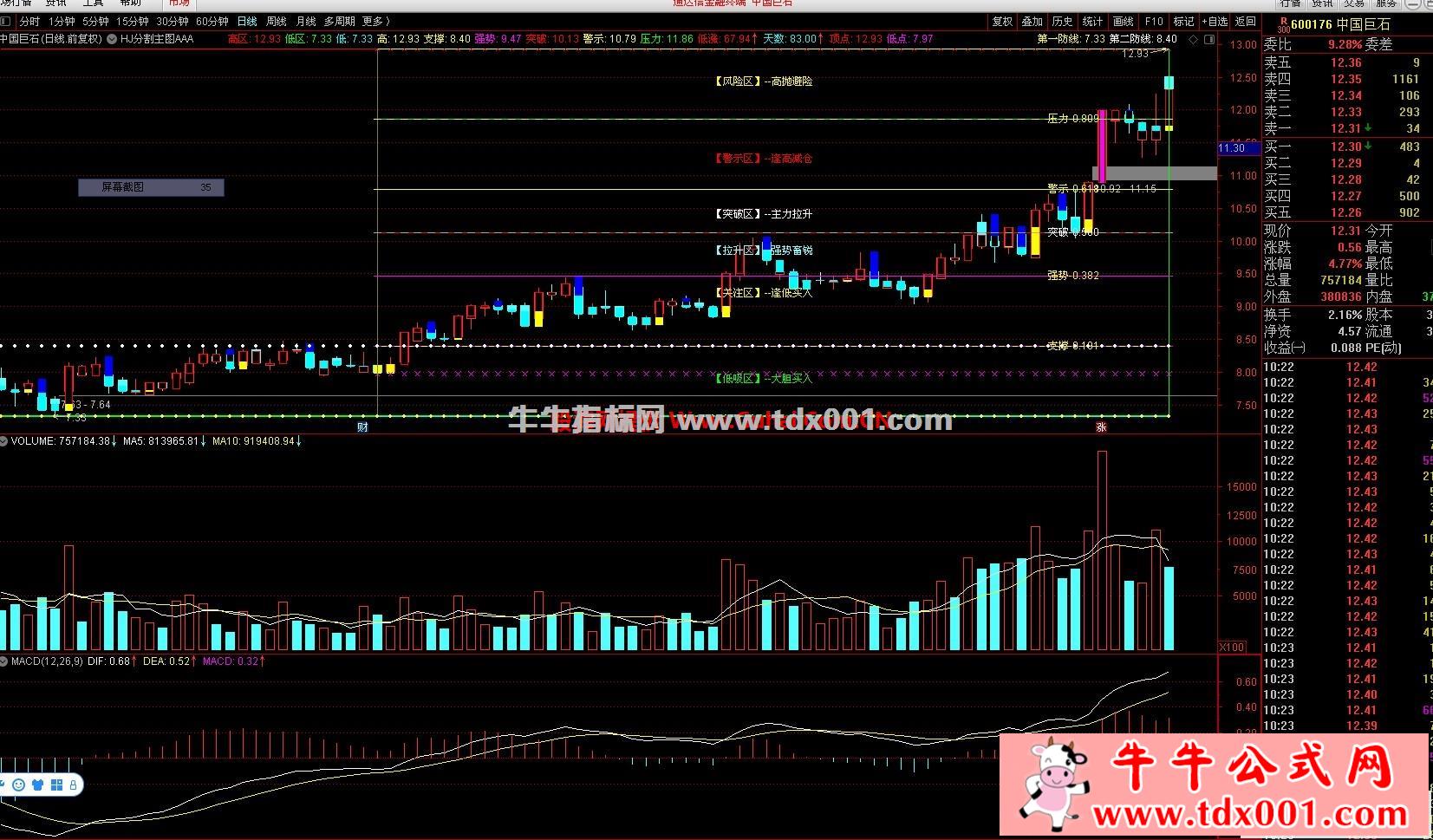Switch to 月线 monthly period

tap(306, 22)
